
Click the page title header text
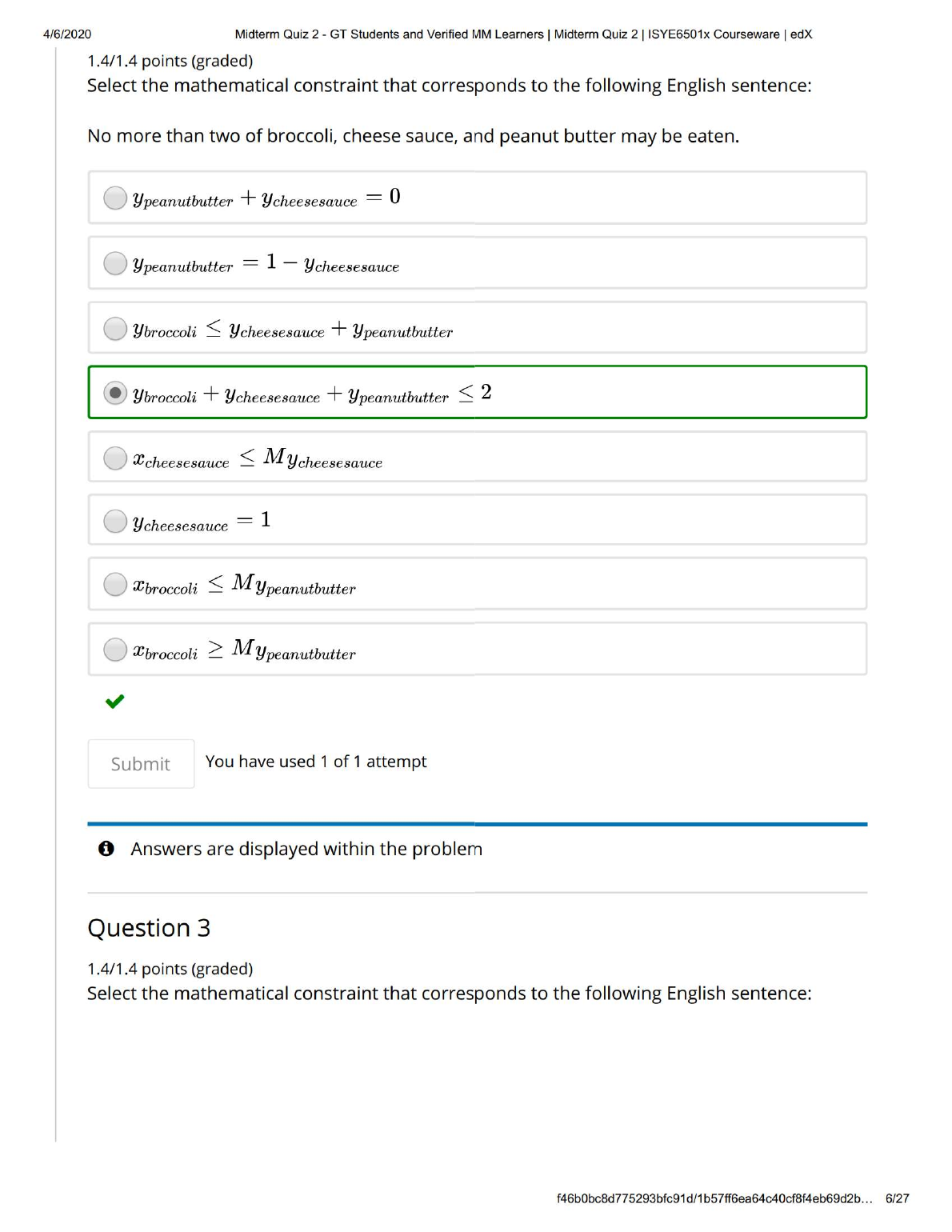click(x=523, y=34)
